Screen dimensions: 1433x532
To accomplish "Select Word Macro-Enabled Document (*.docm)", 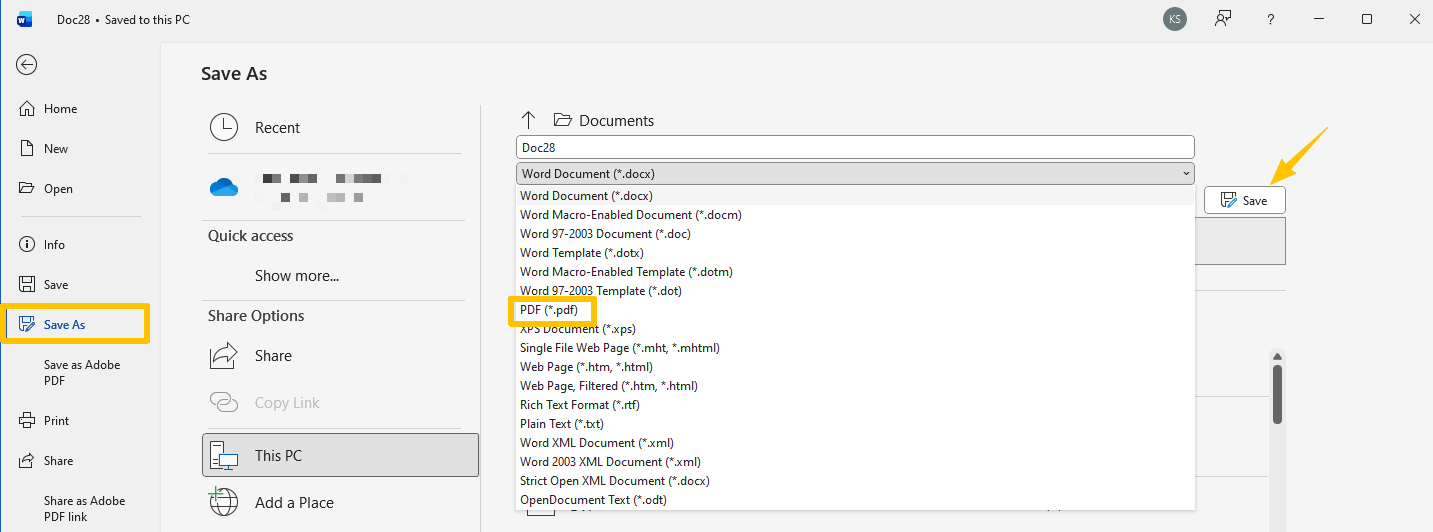I will 855,215.
